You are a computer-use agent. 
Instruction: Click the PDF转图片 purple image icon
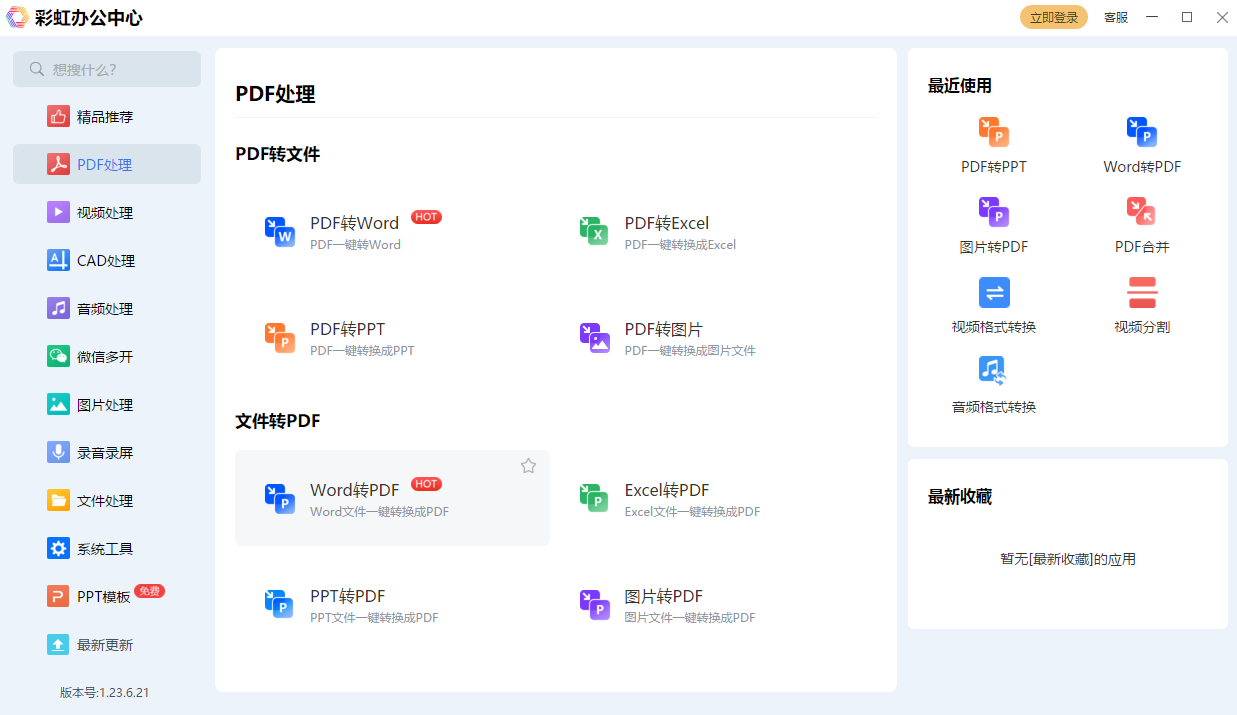[595, 338]
